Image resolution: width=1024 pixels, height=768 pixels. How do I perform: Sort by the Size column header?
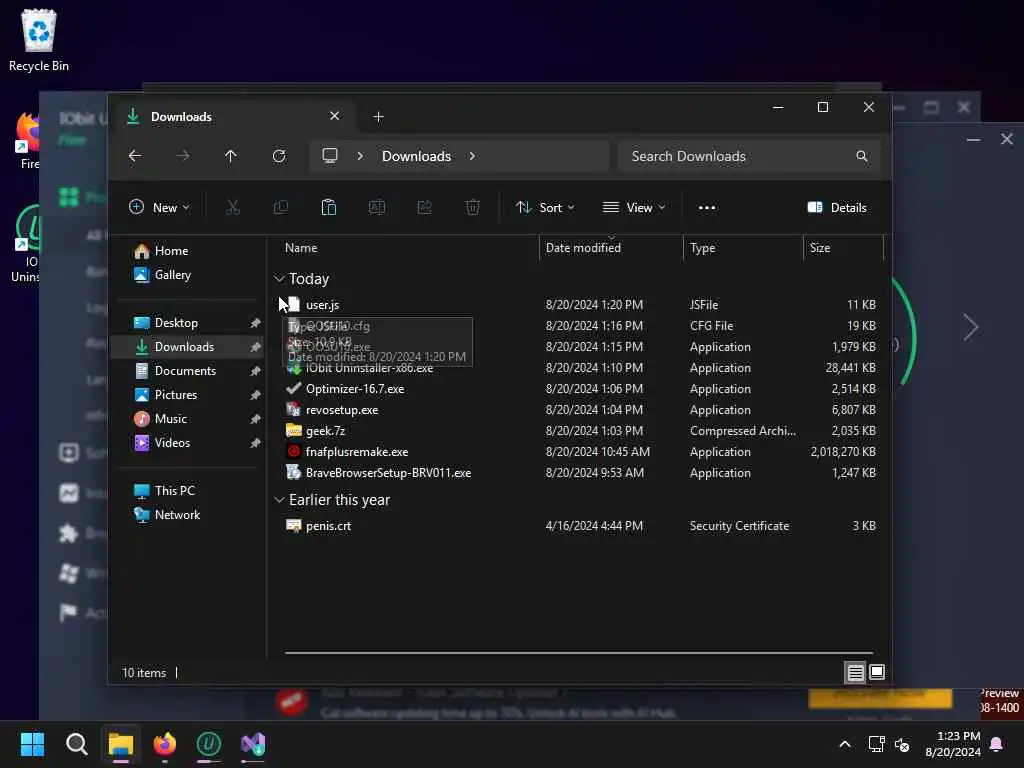[x=843, y=248]
